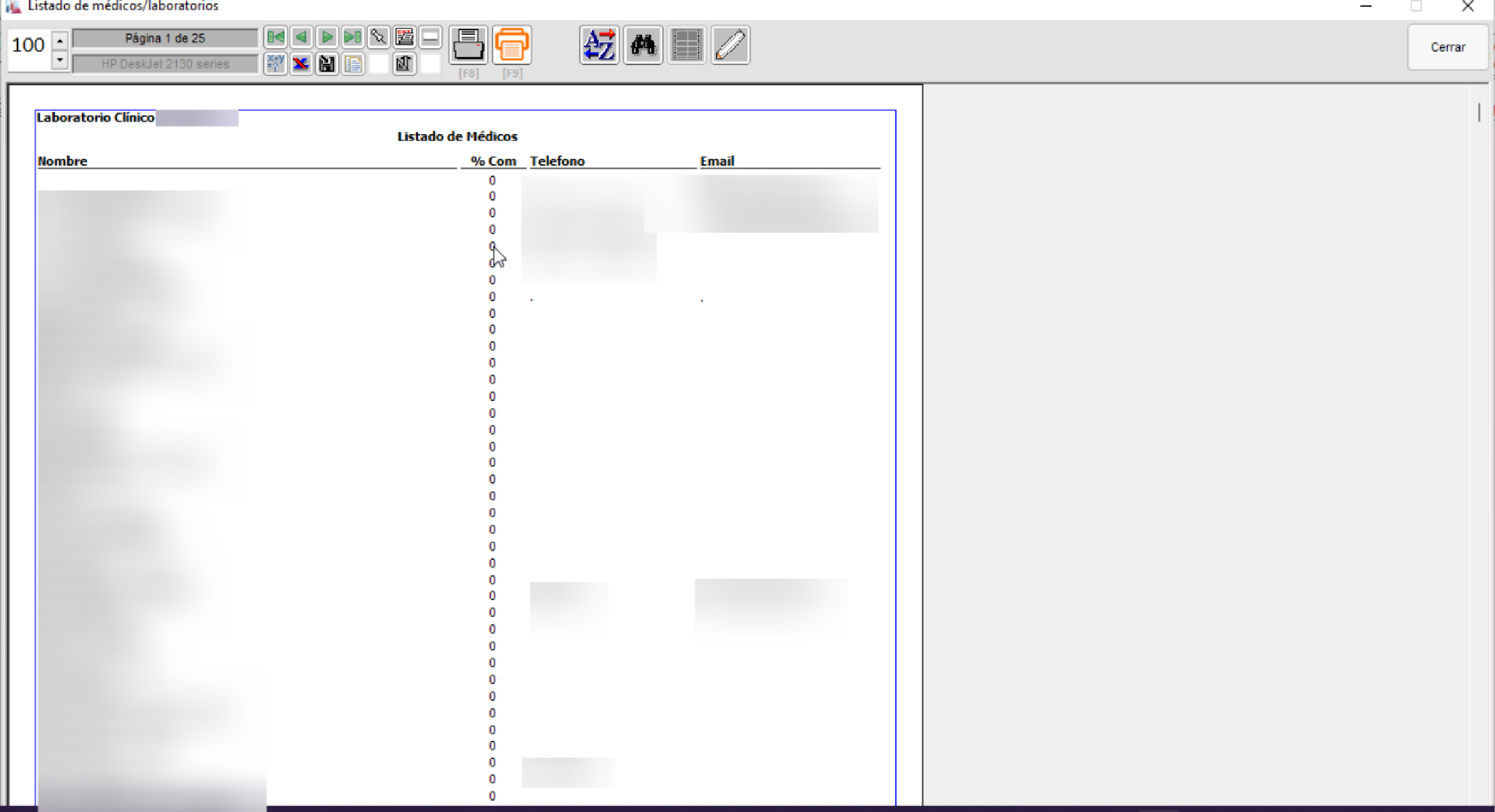
Task: Click the zoom value field showing 100
Action: point(28,46)
